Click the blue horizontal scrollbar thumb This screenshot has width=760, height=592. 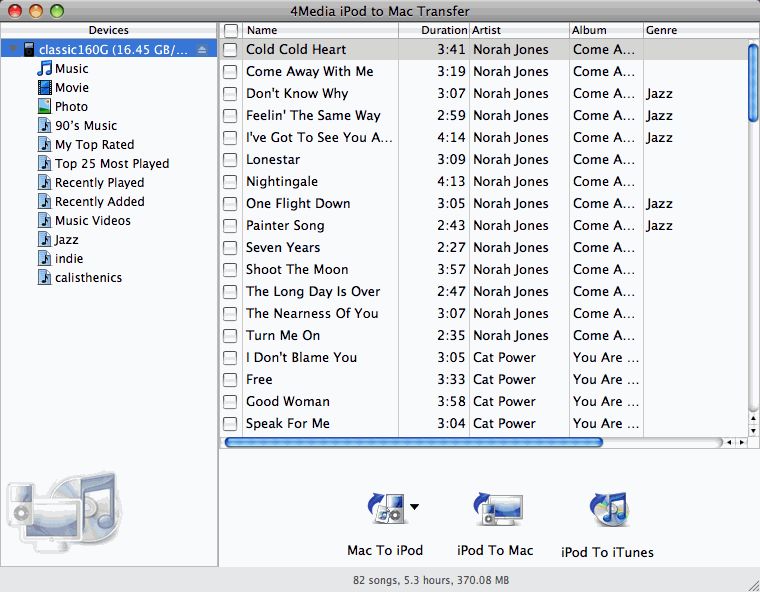[x=414, y=442]
